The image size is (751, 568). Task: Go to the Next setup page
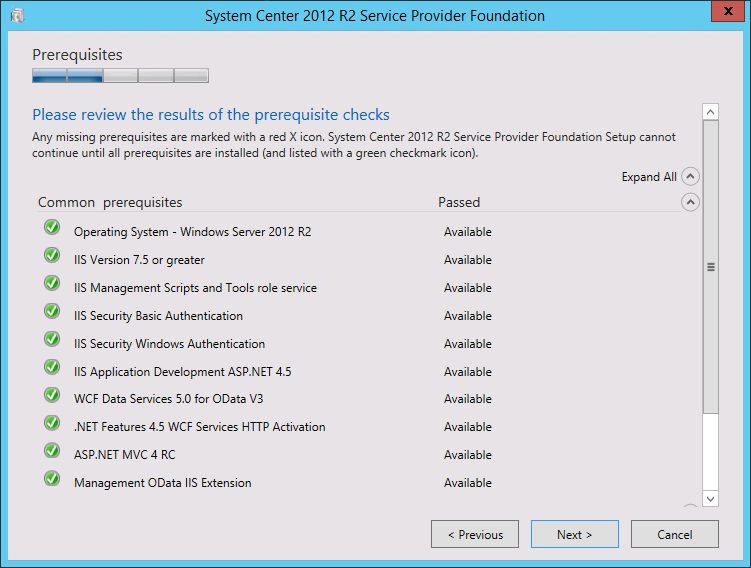[575, 534]
